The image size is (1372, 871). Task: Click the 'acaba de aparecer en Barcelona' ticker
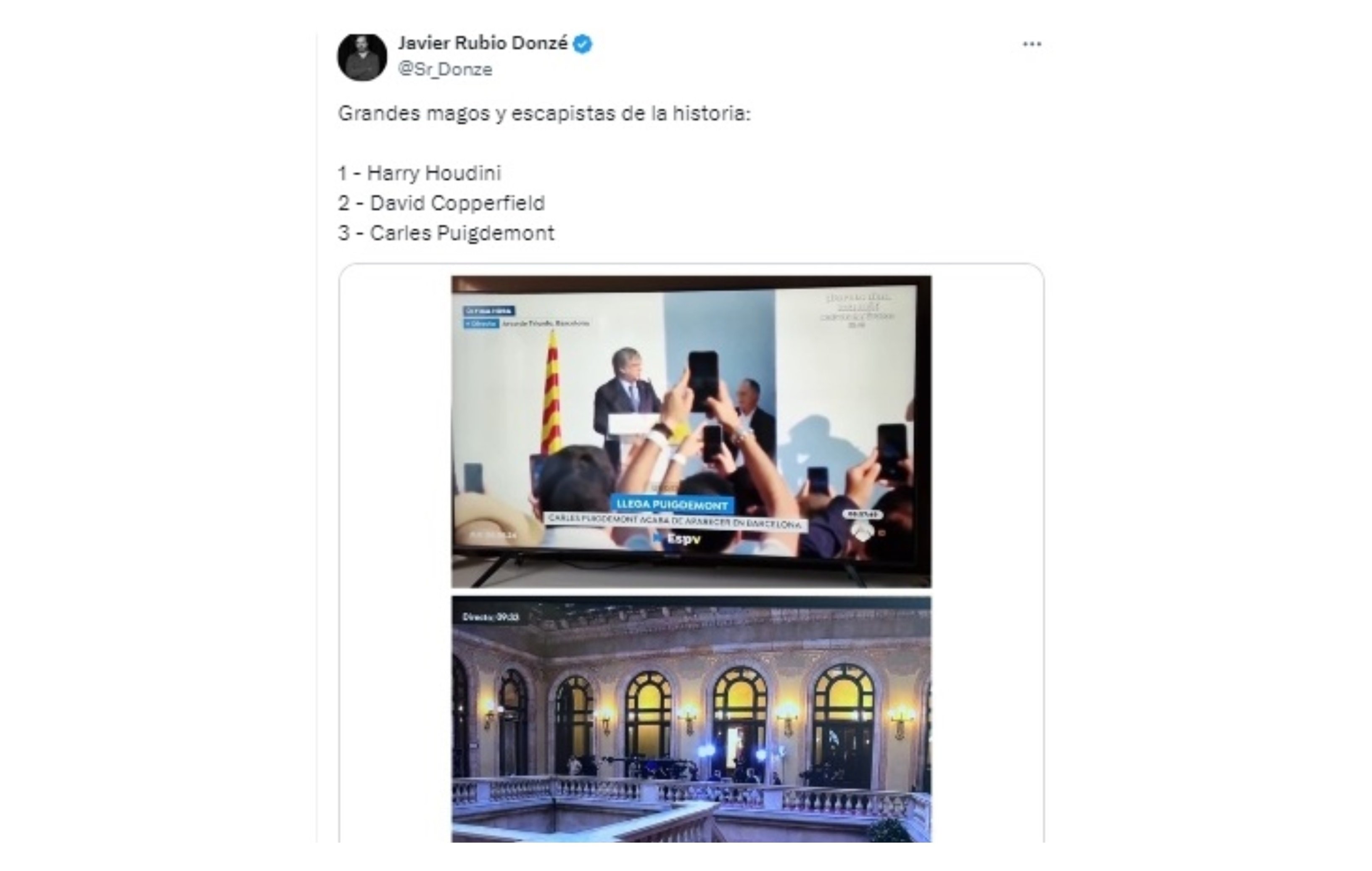(x=675, y=521)
